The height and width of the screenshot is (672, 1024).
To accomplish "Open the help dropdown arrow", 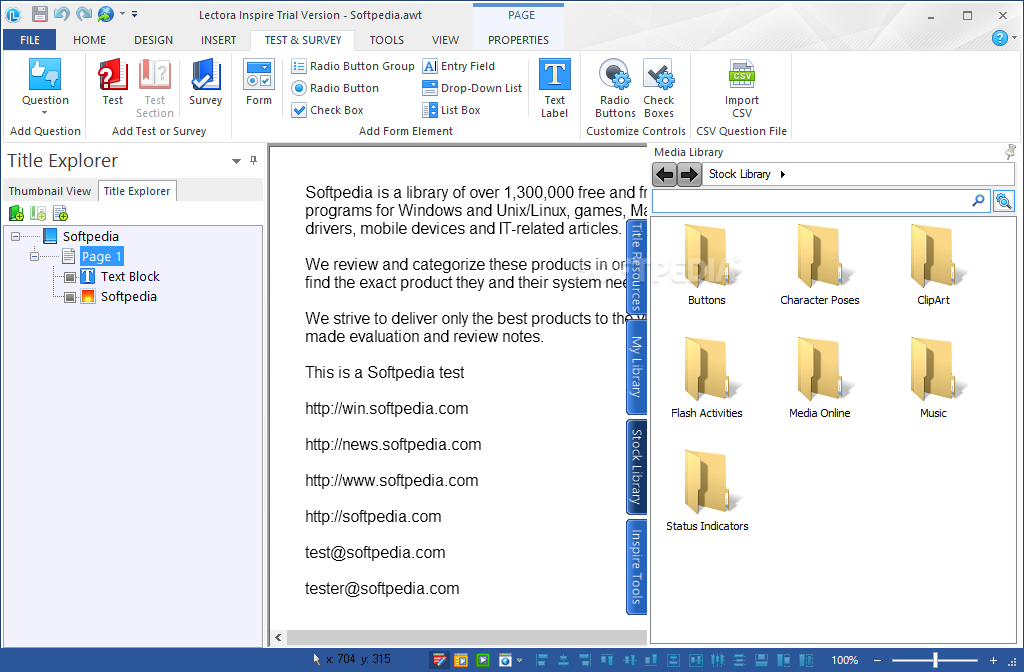I will (1014, 38).
